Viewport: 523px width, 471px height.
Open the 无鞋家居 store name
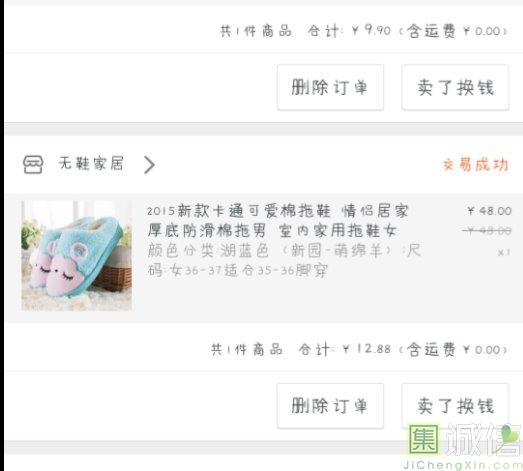click(x=91, y=163)
